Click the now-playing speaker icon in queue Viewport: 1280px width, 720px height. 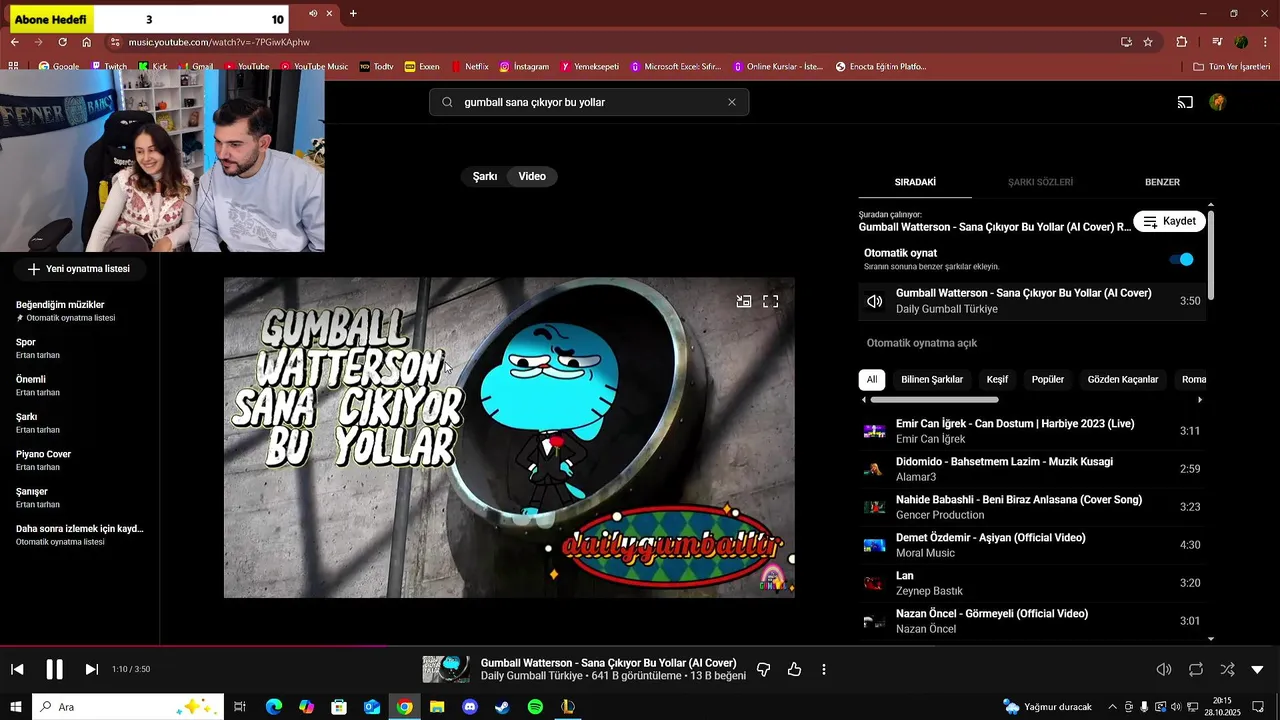pyautogui.click(x=875, y=301)
